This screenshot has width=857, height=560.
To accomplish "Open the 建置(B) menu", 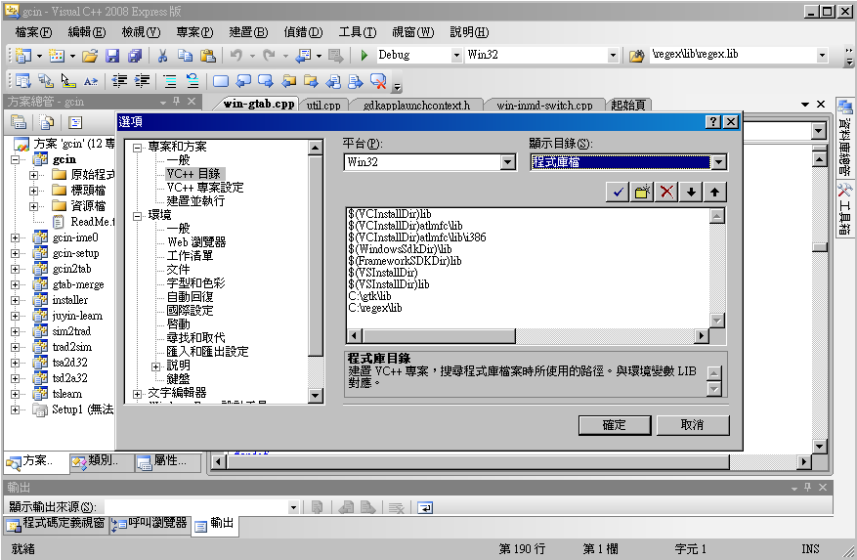I will tap(248, 32).
